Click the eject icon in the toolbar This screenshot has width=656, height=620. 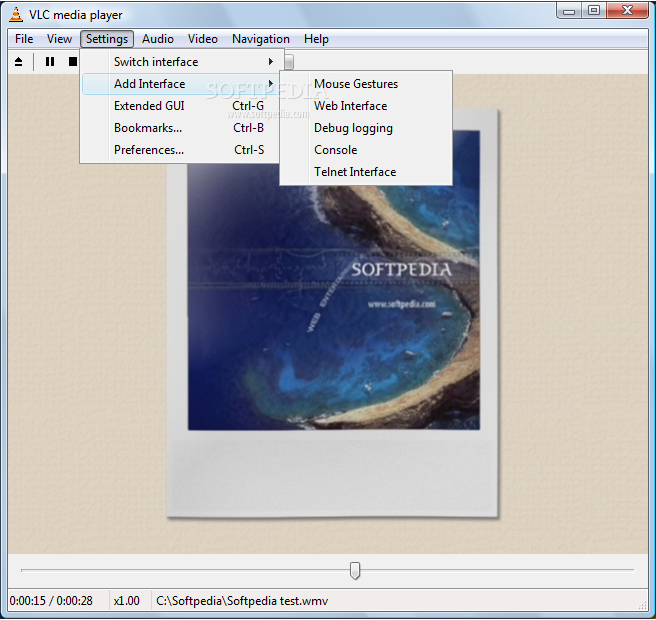coord(18,62)
